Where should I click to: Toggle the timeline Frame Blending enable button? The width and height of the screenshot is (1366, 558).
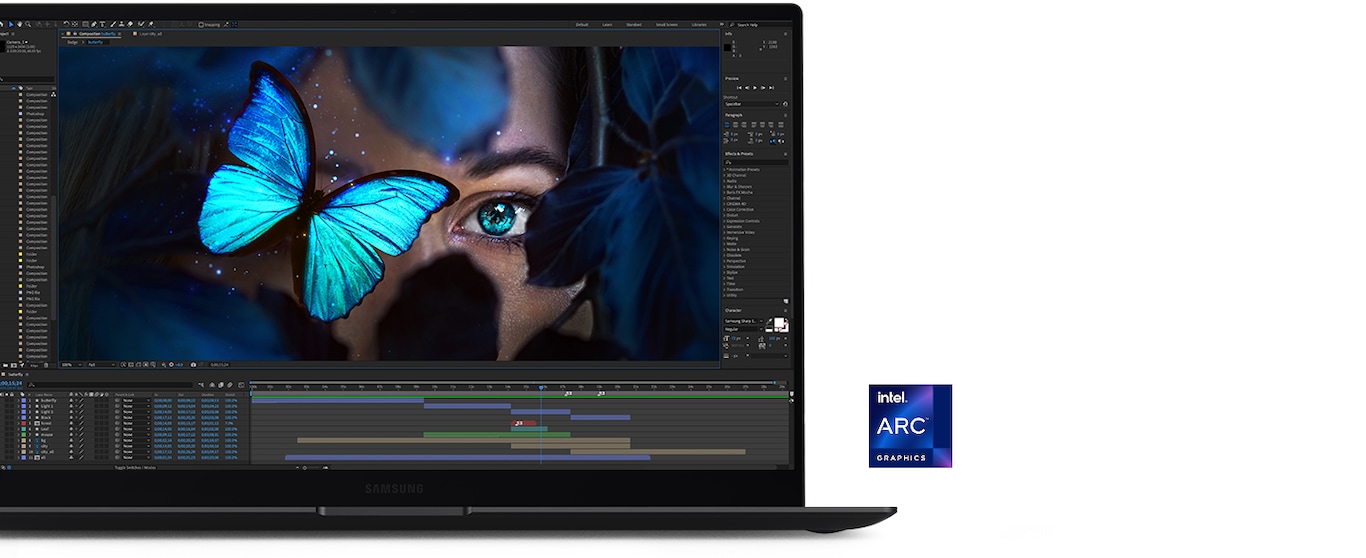221,385
